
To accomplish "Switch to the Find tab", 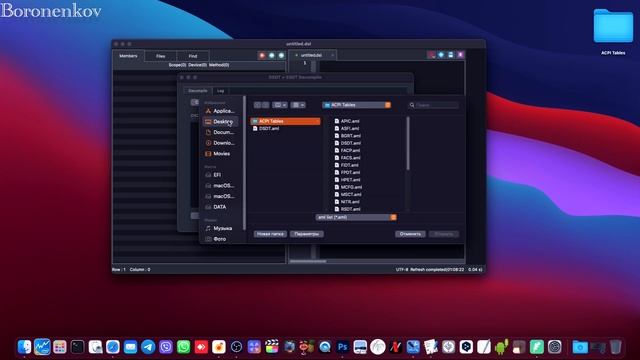I will [193, 56].
